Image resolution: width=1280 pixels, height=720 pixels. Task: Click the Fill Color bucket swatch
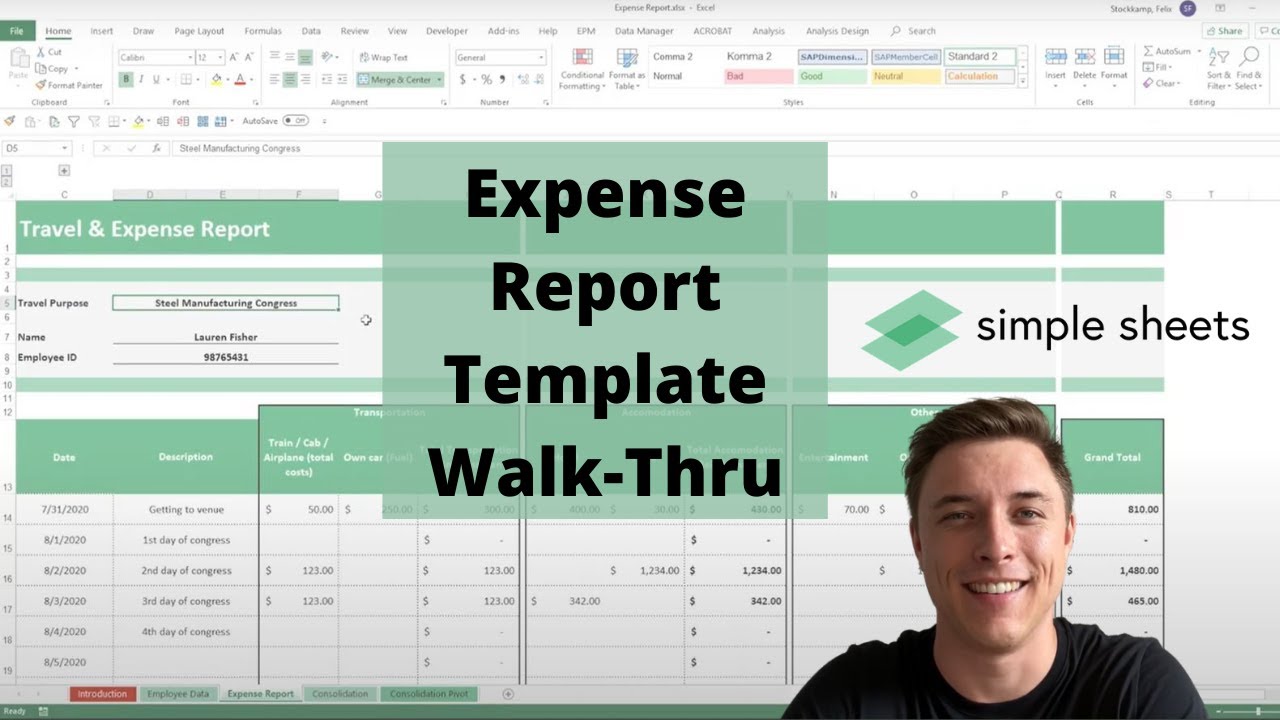click(x=216, y=80)
